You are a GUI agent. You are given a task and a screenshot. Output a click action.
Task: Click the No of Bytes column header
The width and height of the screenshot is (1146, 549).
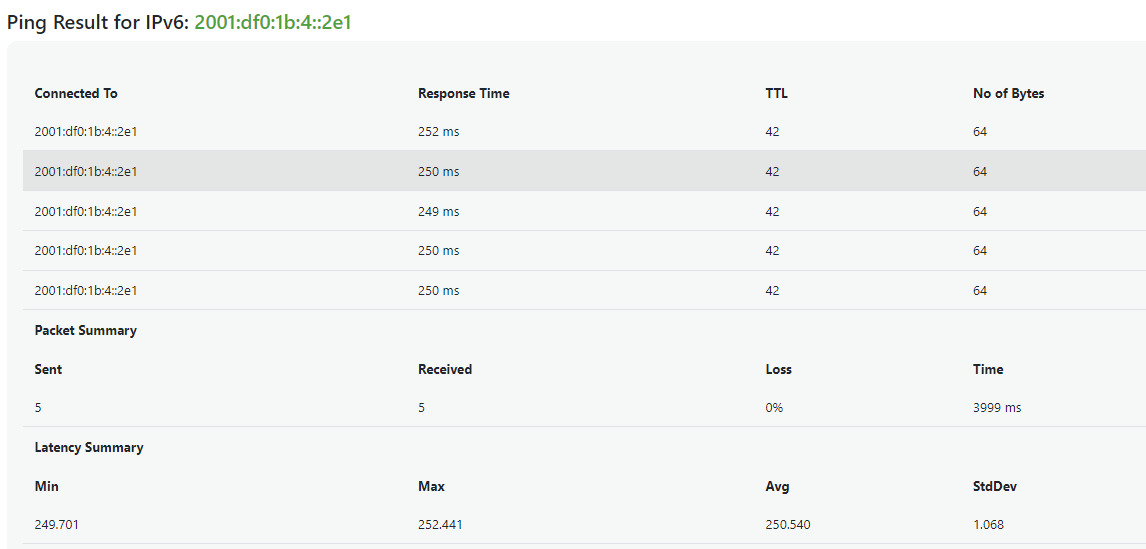click(1009, 94)
